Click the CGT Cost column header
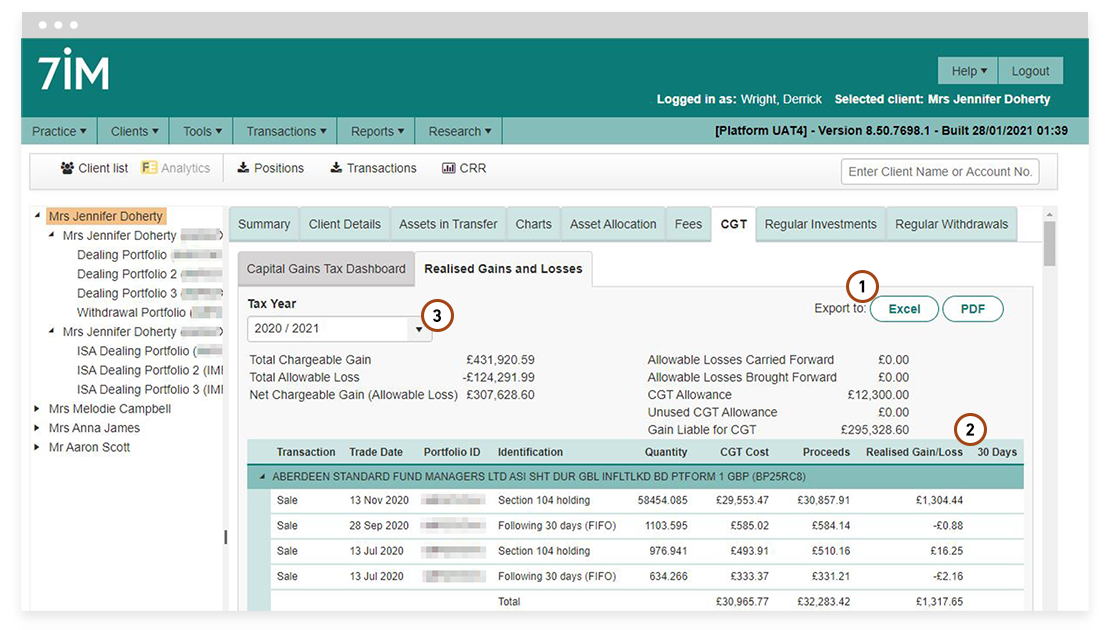Screen dimensions: 1110x630 744,452
